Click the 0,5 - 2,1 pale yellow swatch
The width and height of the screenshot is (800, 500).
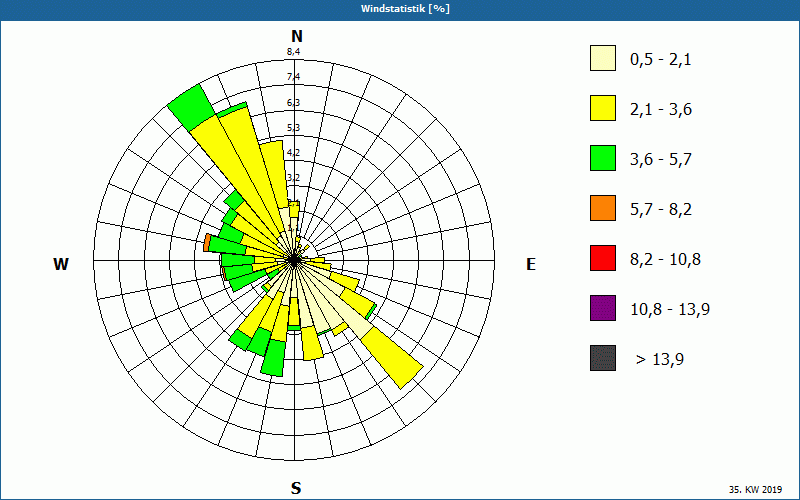point(603,58)
